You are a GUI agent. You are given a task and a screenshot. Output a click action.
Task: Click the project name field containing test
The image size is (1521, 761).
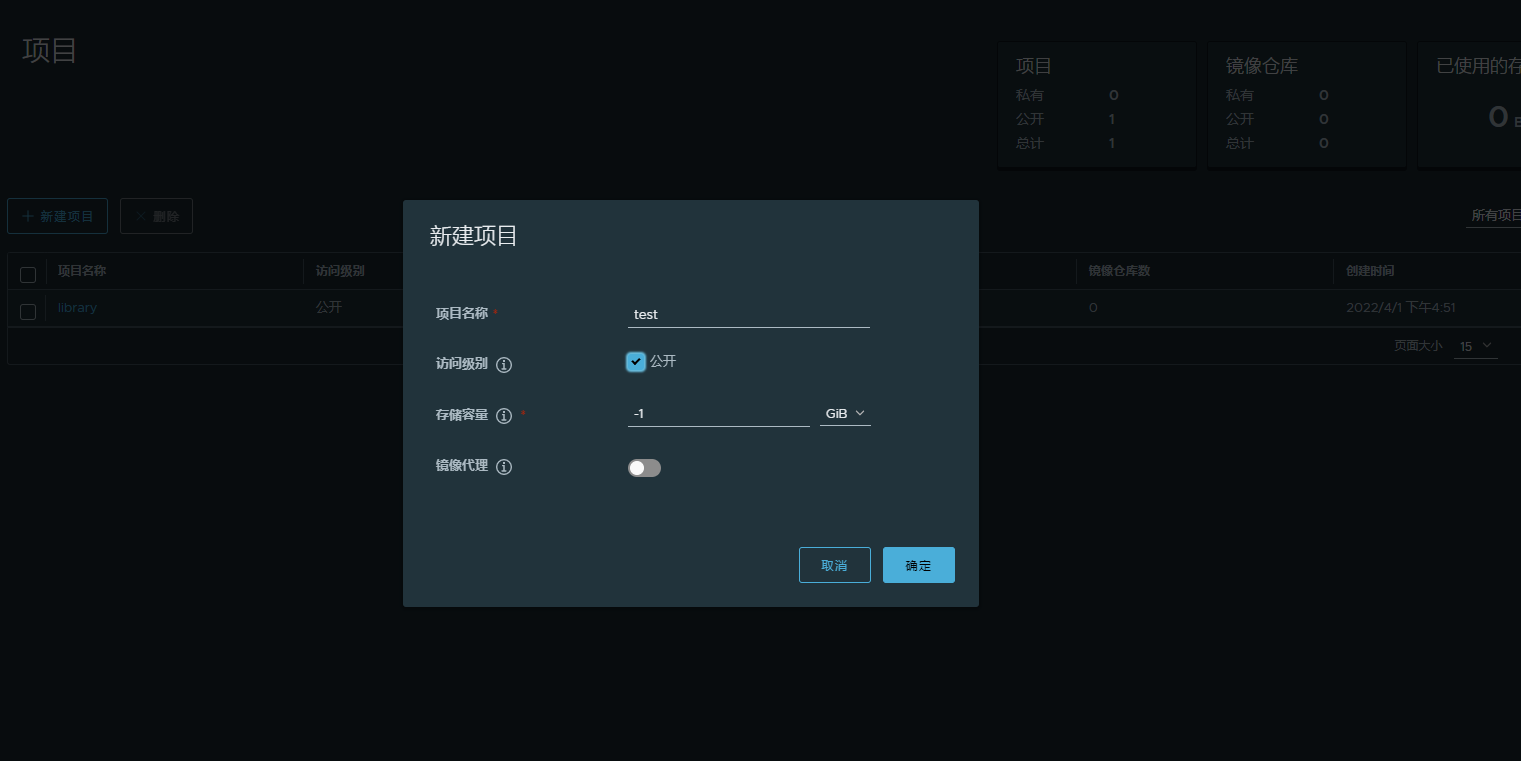tap(749, 314)
